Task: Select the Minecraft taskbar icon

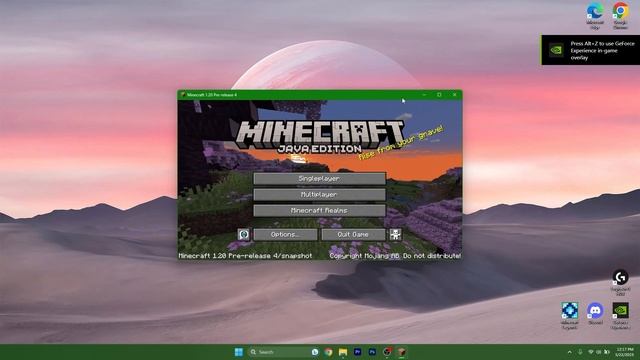Action: click(x=402, y=352)
